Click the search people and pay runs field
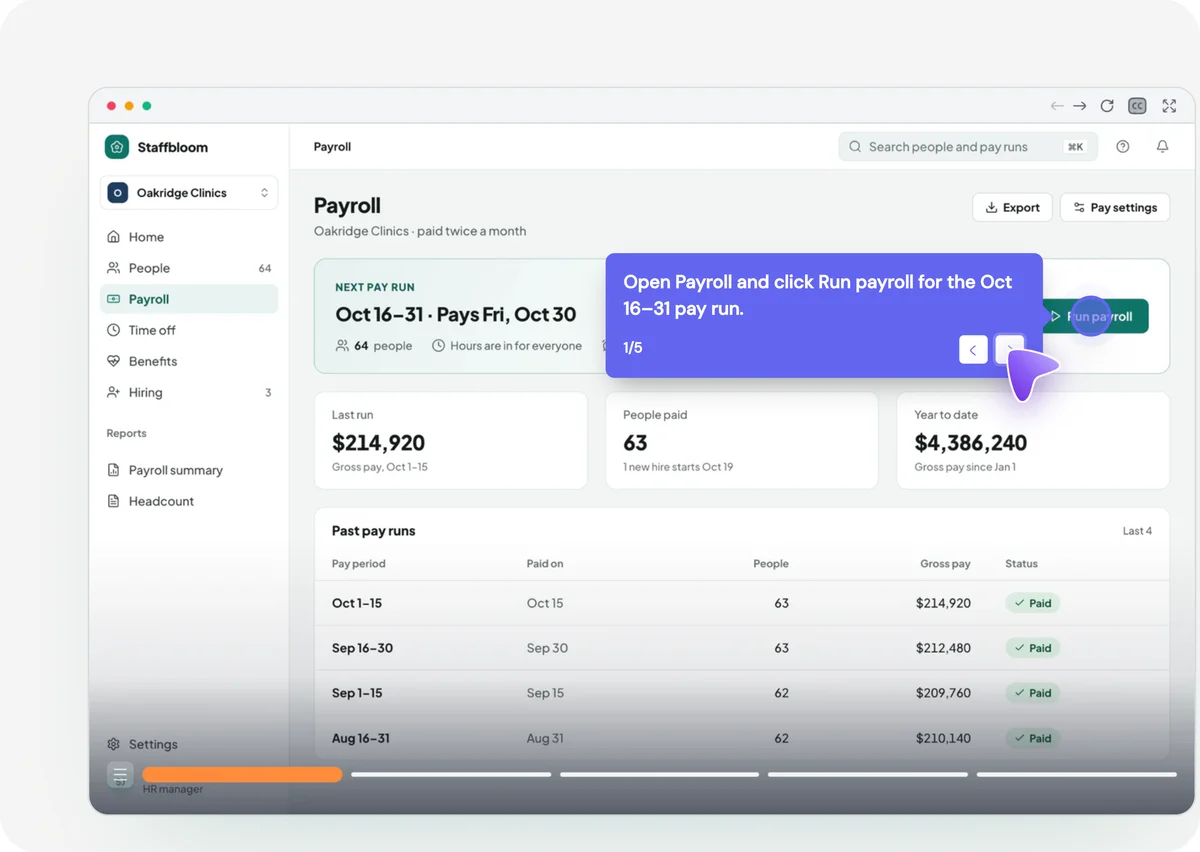Screen dimensions: 1200x852 click(968, 147)
